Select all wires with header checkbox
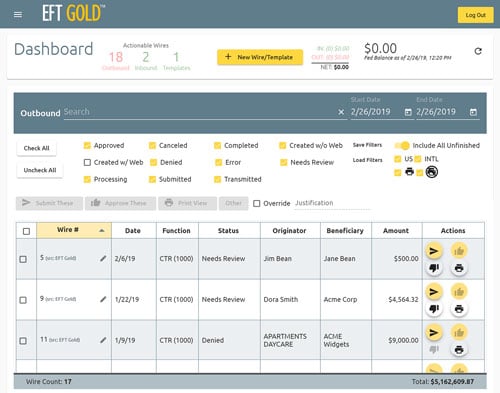 click(x=26, y=231)
